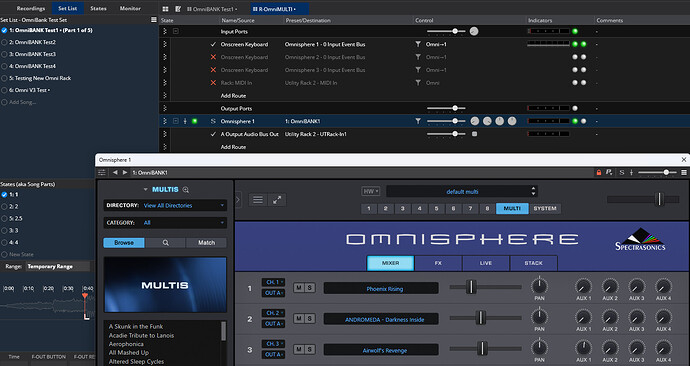Mute channel 1 with M button
Image resolution: width=690 pixels, height=366 pixels.
[299, 288]
